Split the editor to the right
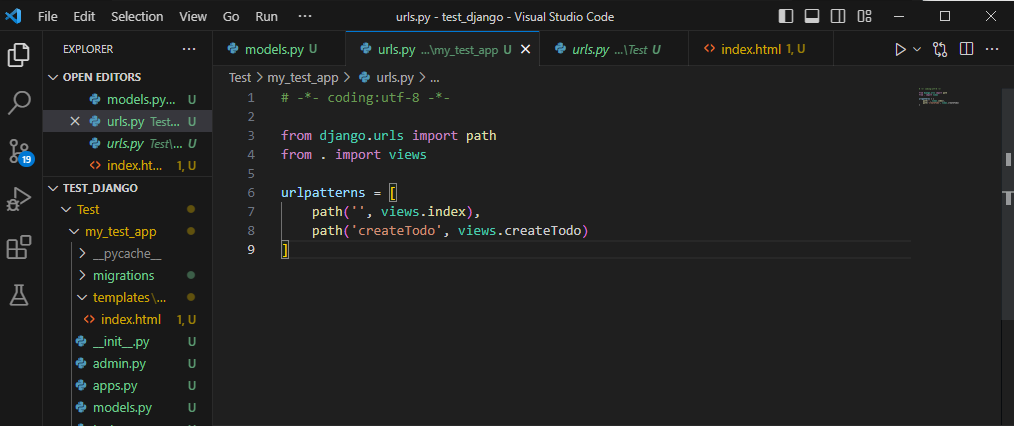1014x426 pixels. coord(966,49)
